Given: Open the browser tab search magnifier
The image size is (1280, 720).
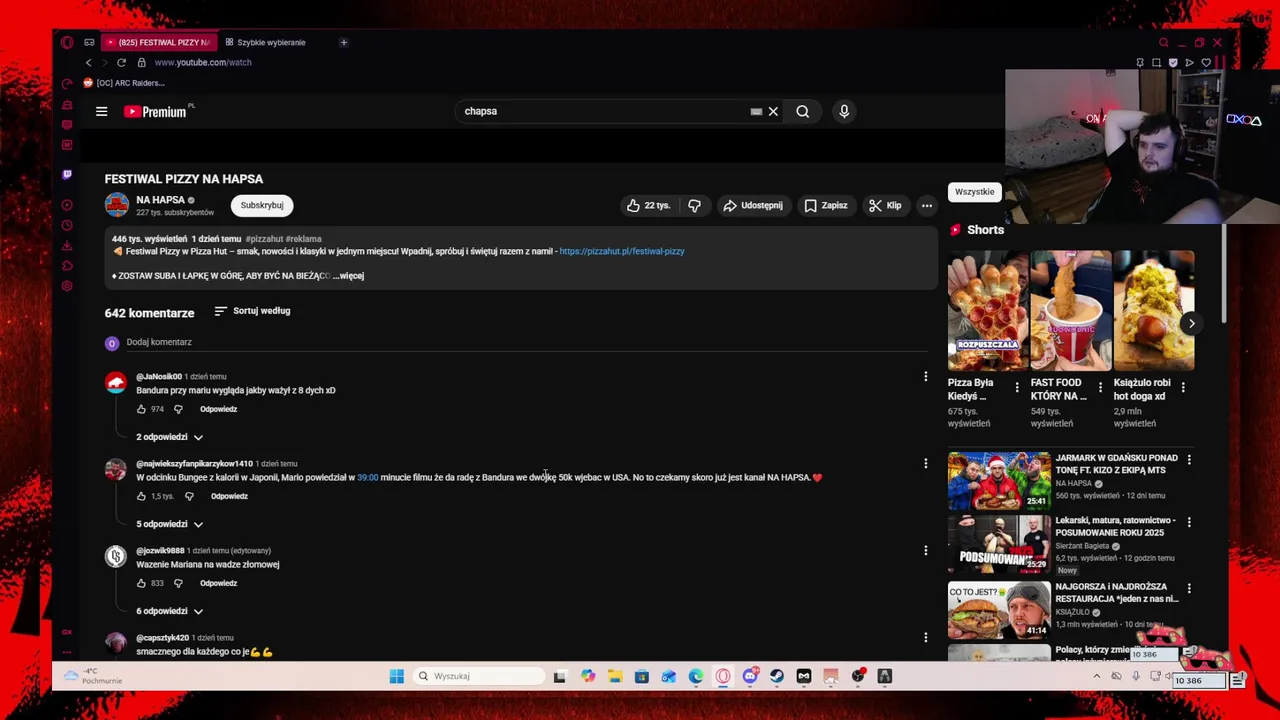Looking at the screenshot, I should pyautogui.click(x=1163, y=42).
